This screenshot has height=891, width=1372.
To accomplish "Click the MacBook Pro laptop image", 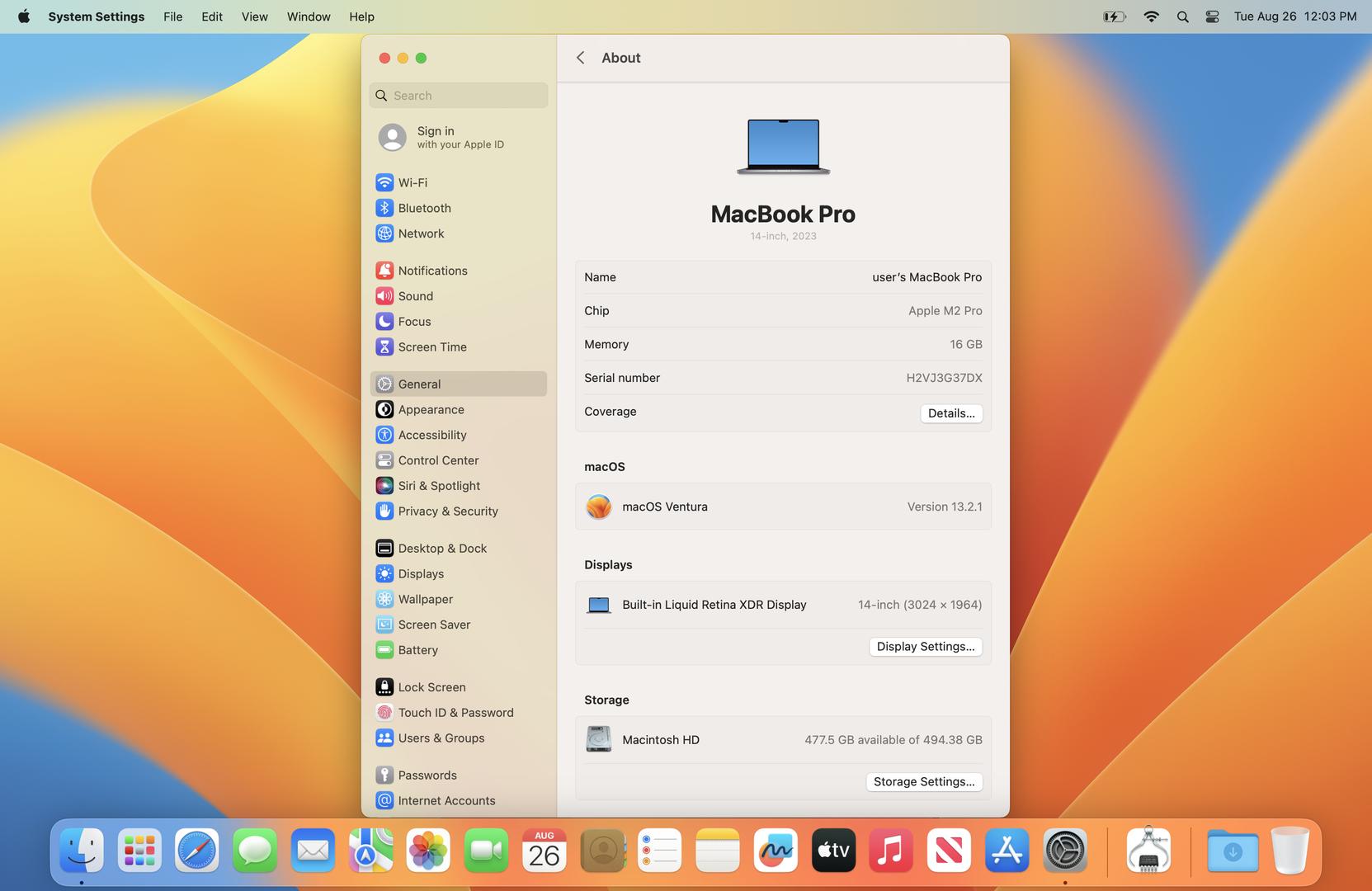I will tap(783, 146).
